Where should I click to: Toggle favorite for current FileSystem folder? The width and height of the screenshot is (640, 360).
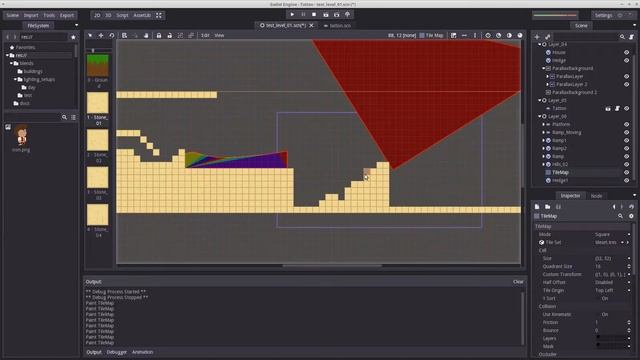[x=73, y=37]
